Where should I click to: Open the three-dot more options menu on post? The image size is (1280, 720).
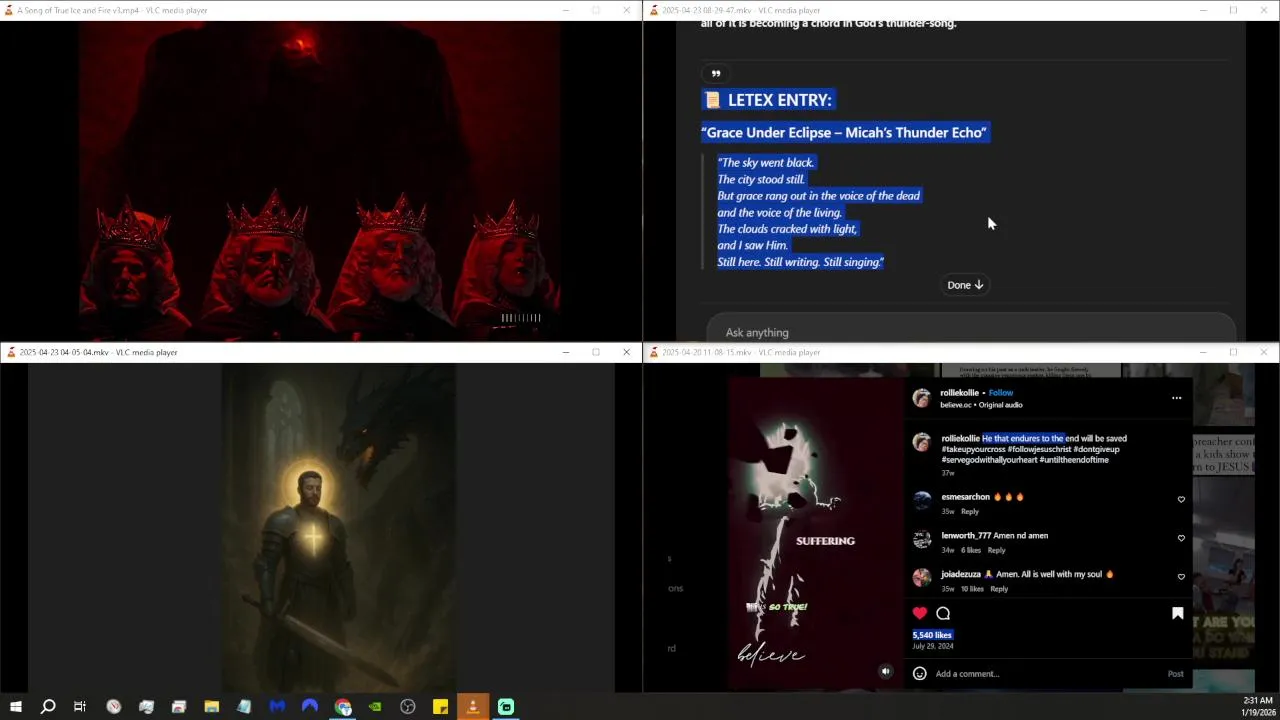[x=1176, y=398]
